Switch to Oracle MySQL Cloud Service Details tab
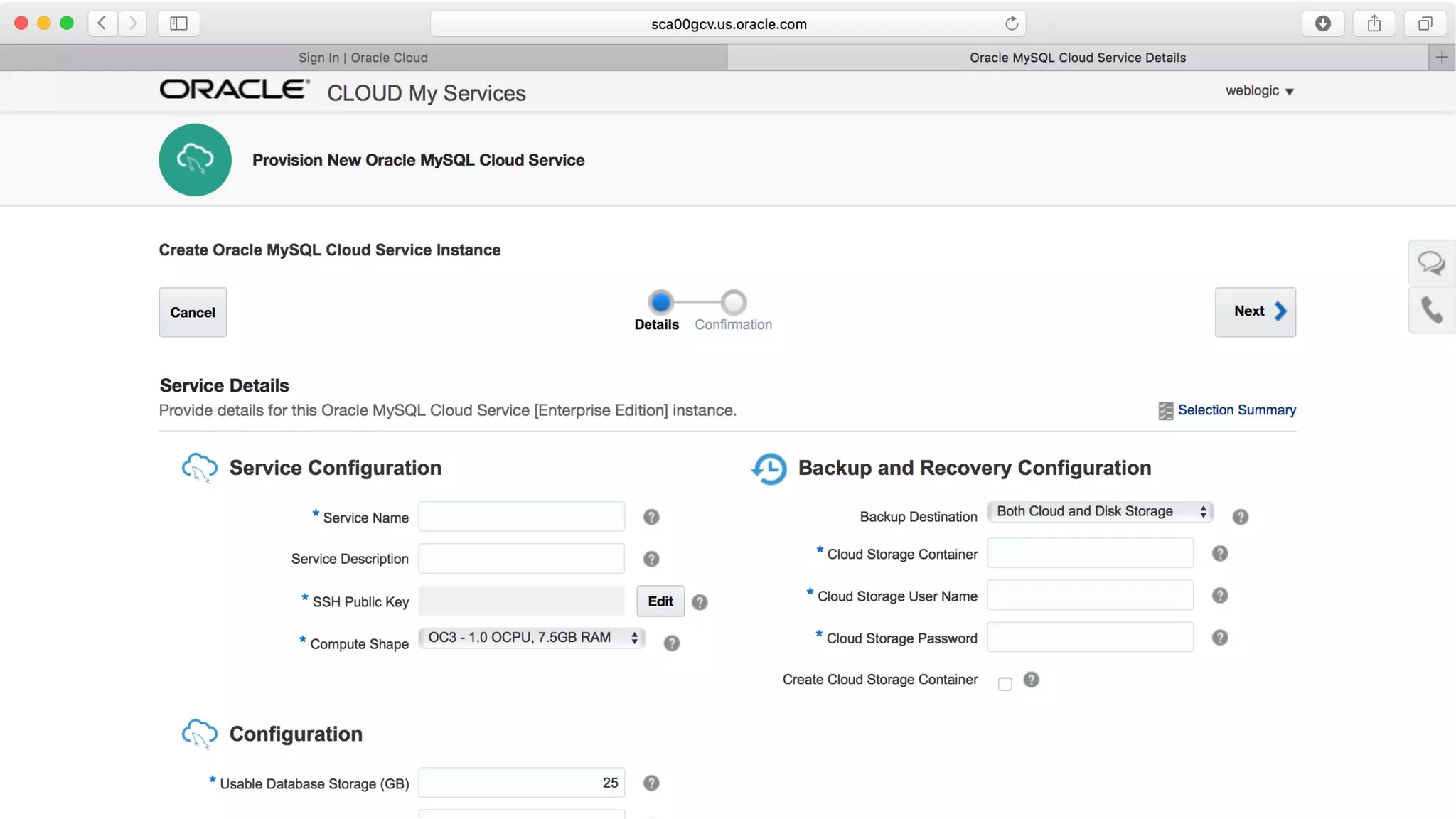The image size is (1456, 819). 1077,58
